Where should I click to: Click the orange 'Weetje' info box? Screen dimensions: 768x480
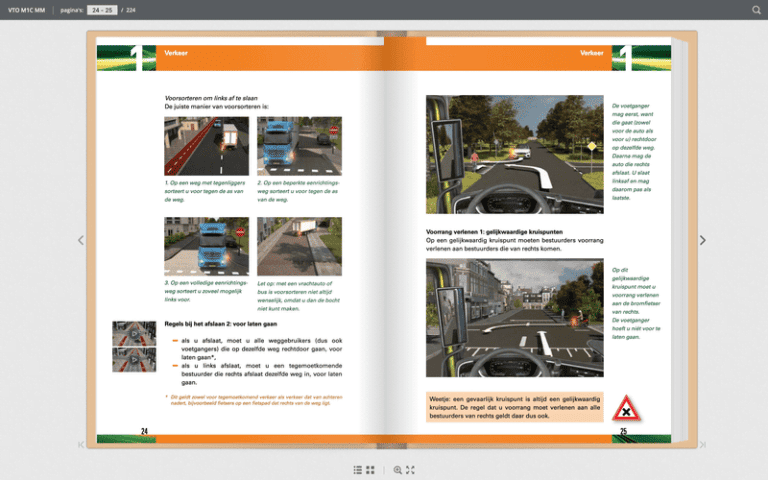tap(515, 406)
